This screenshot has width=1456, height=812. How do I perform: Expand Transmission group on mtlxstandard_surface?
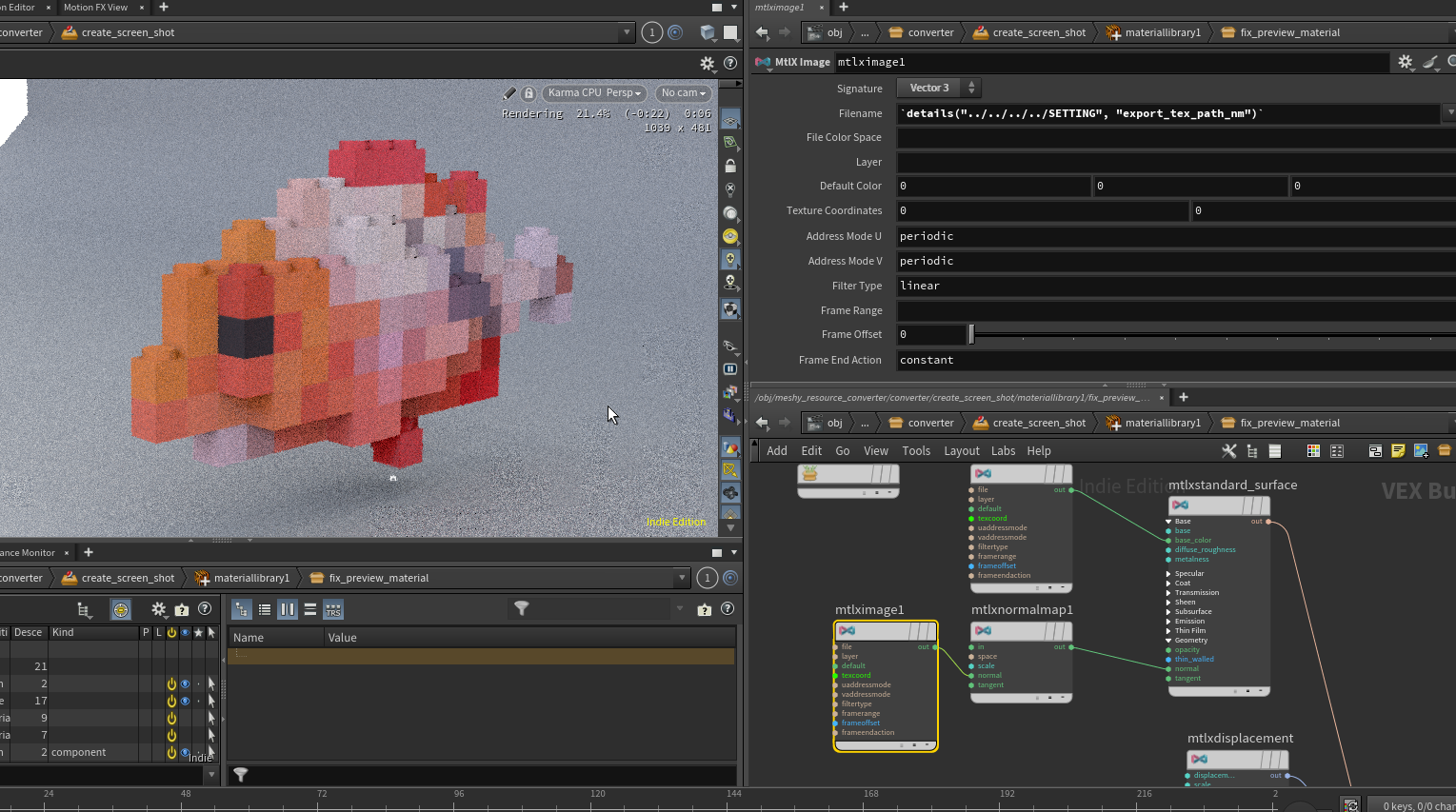point(1168,593)
